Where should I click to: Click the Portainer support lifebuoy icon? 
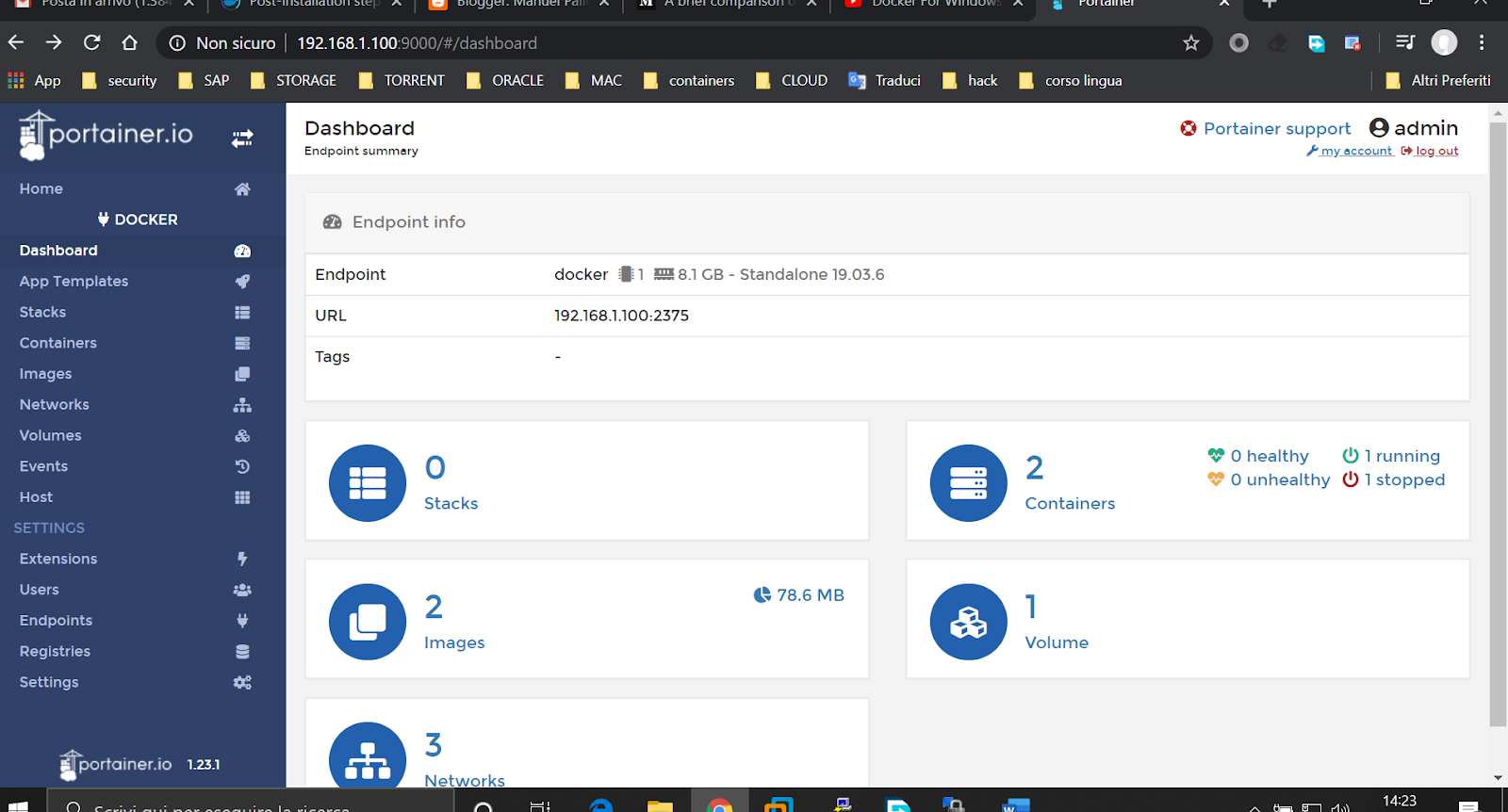[x=1188, y=128]
